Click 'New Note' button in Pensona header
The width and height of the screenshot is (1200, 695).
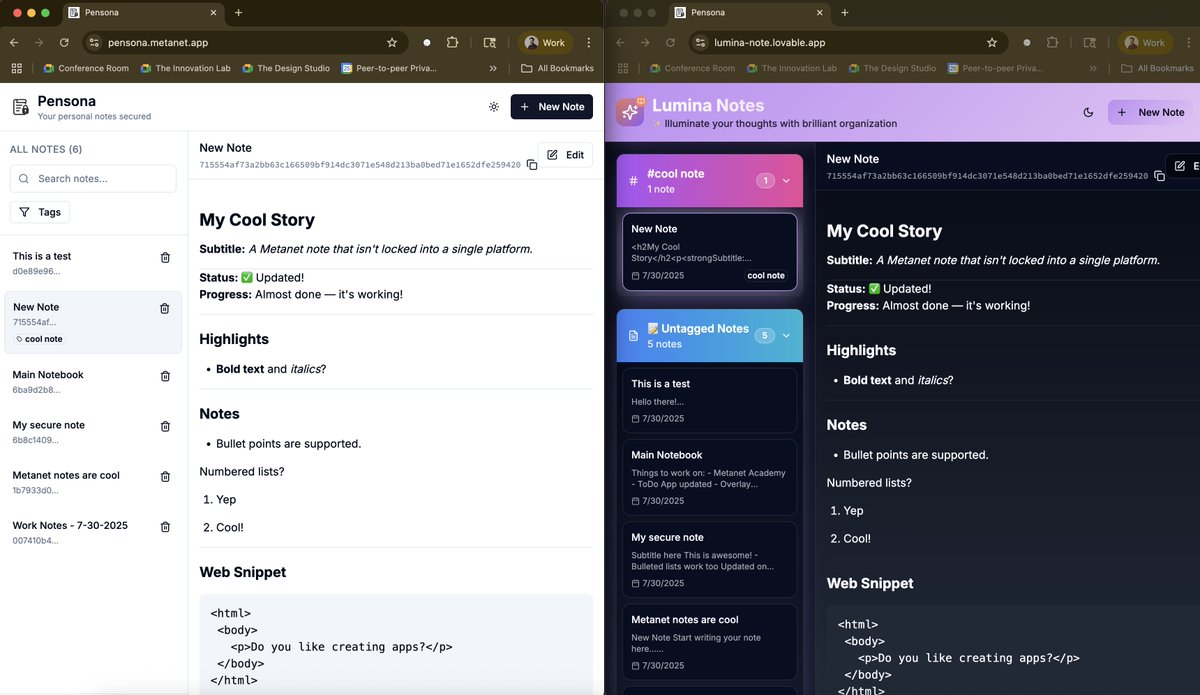[x=551, y=107]
